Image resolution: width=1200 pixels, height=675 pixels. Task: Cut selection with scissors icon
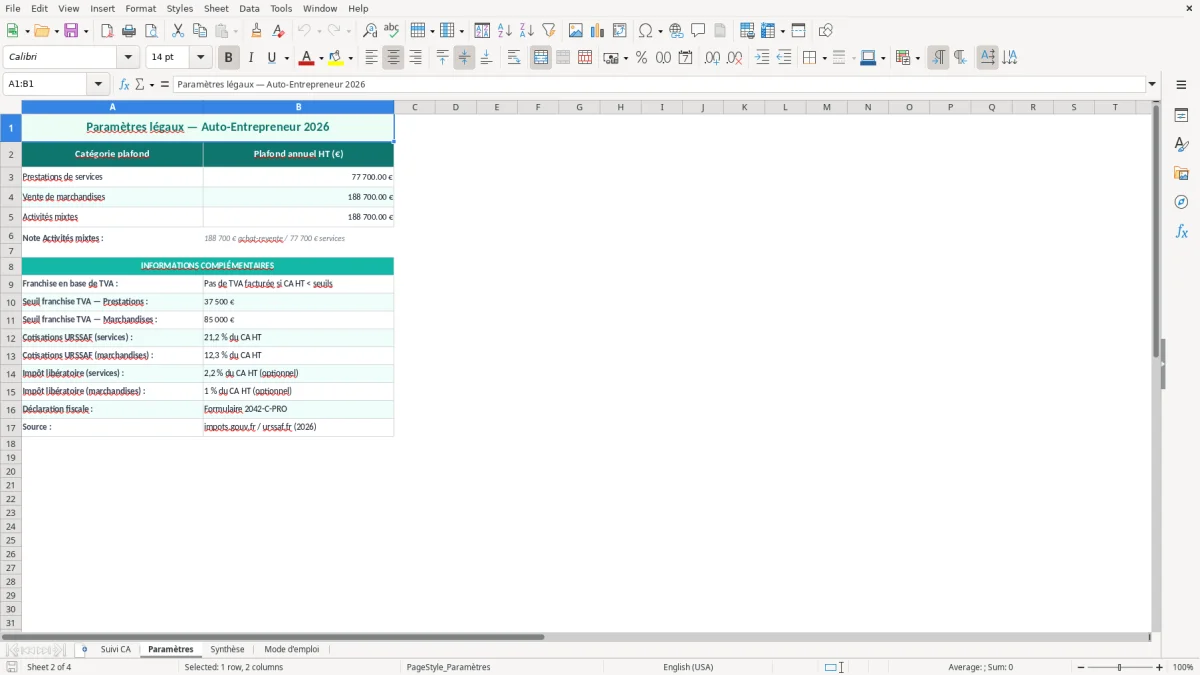click(178, 31)
